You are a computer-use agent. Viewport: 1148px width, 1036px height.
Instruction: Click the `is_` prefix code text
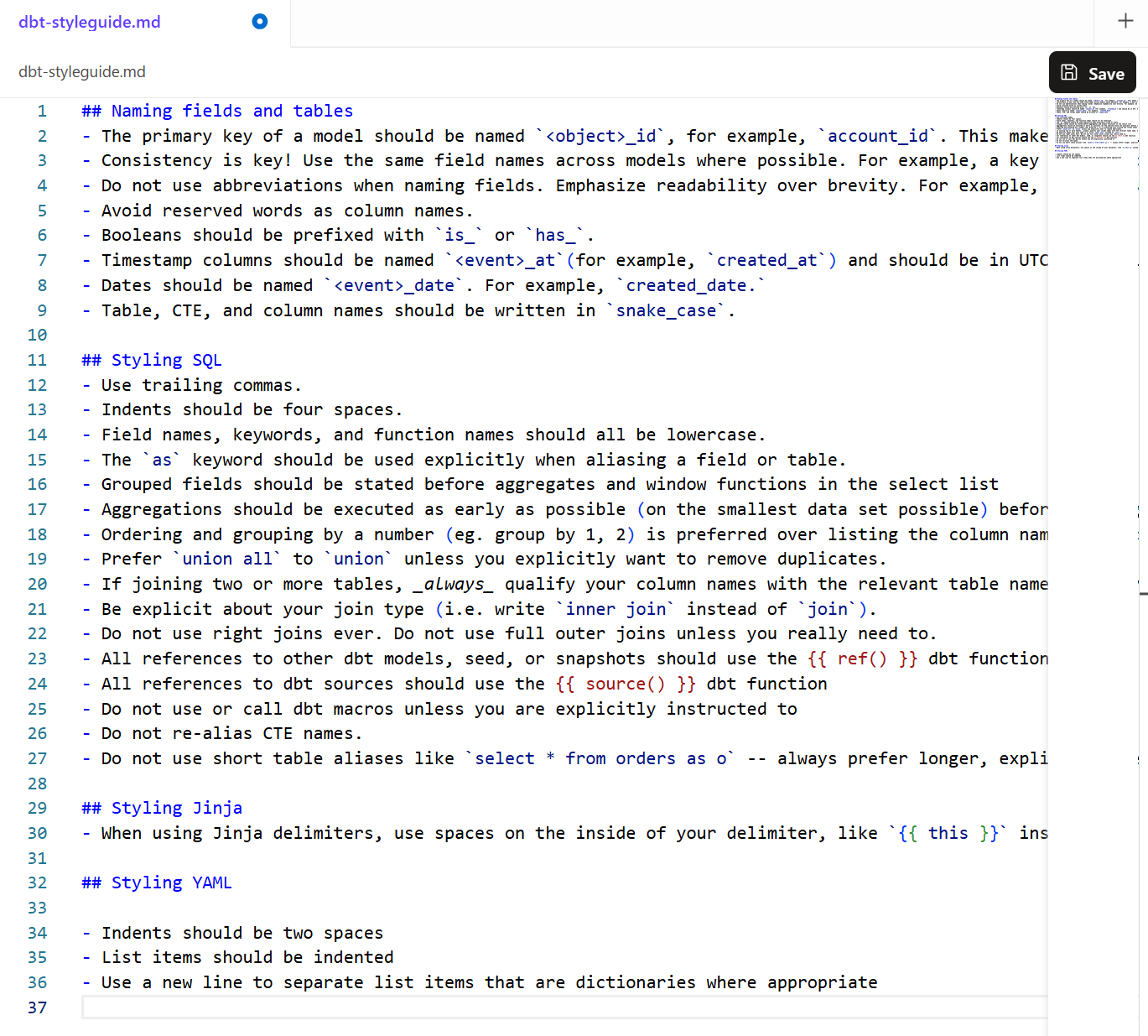[x=459, y=235]
